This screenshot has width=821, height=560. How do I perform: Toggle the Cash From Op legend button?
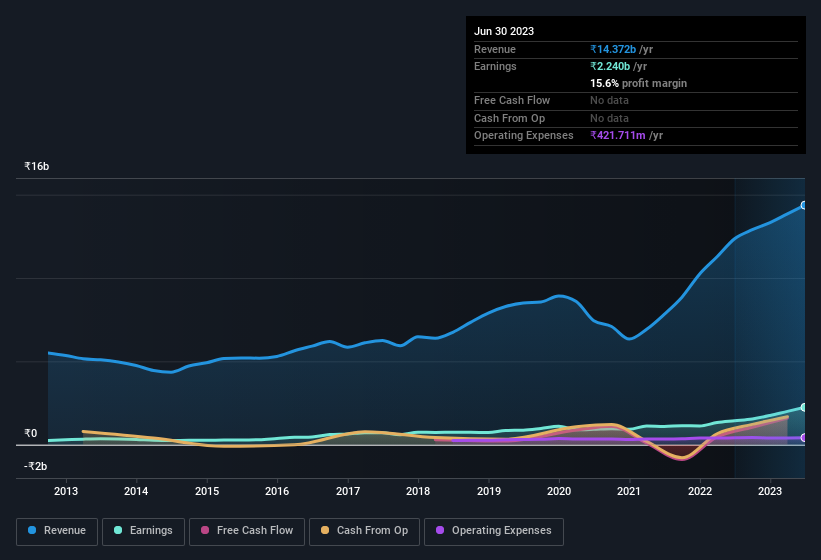coord(364,531)
